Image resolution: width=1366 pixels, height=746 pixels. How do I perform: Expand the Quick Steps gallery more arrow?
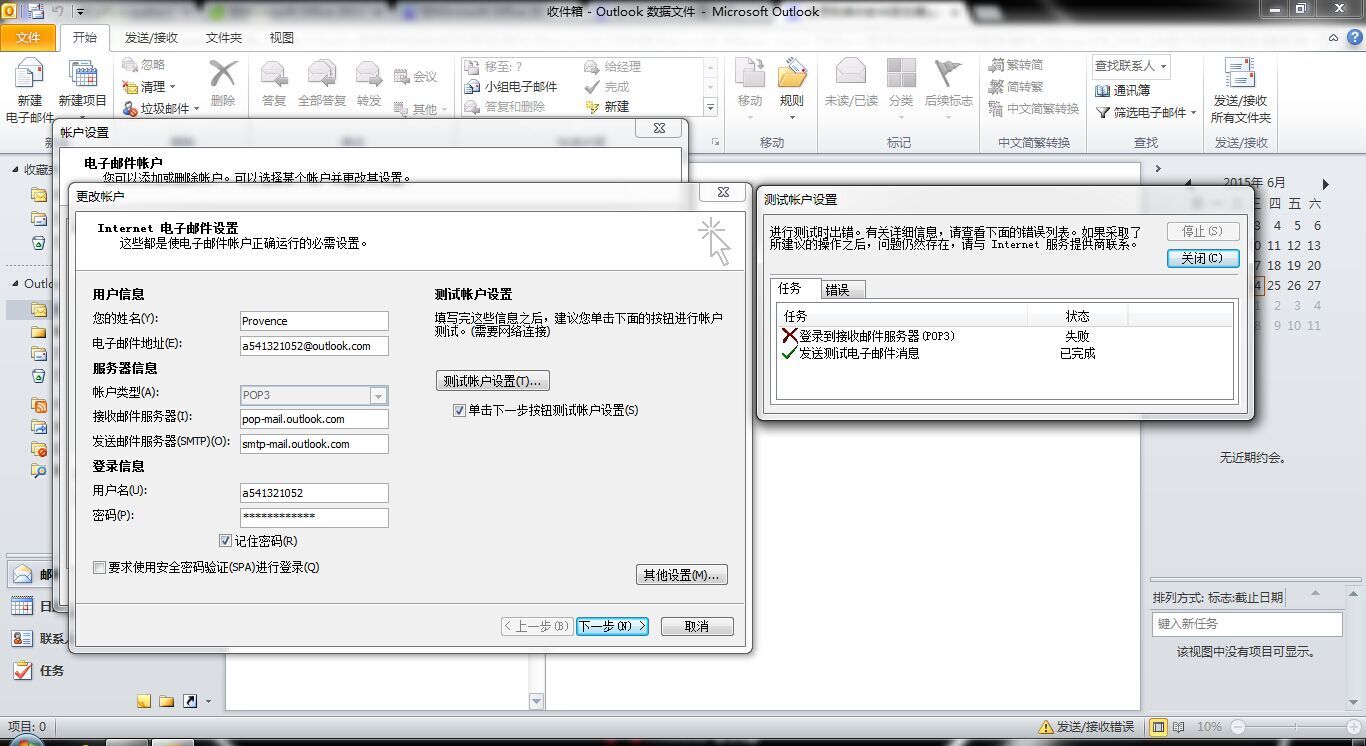[711, 107]
